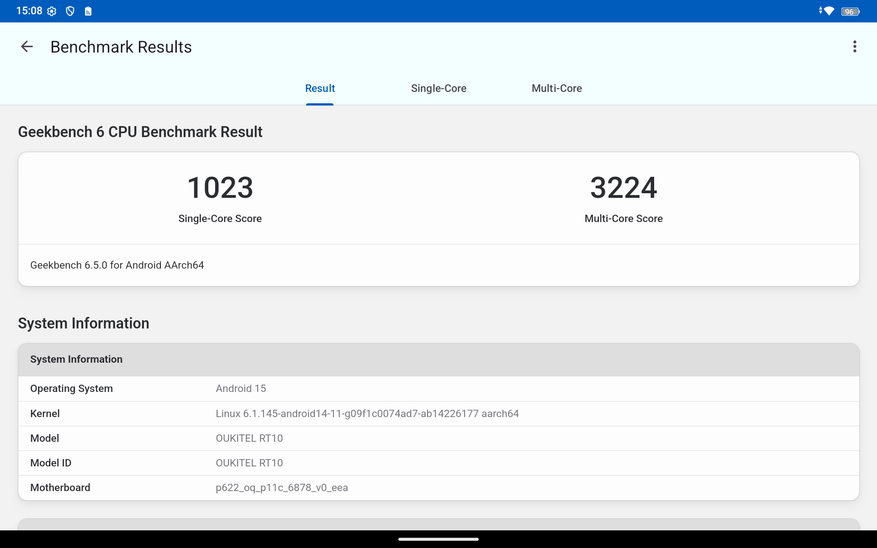
Task: Select the Operating System row
Action: [438, 388]
